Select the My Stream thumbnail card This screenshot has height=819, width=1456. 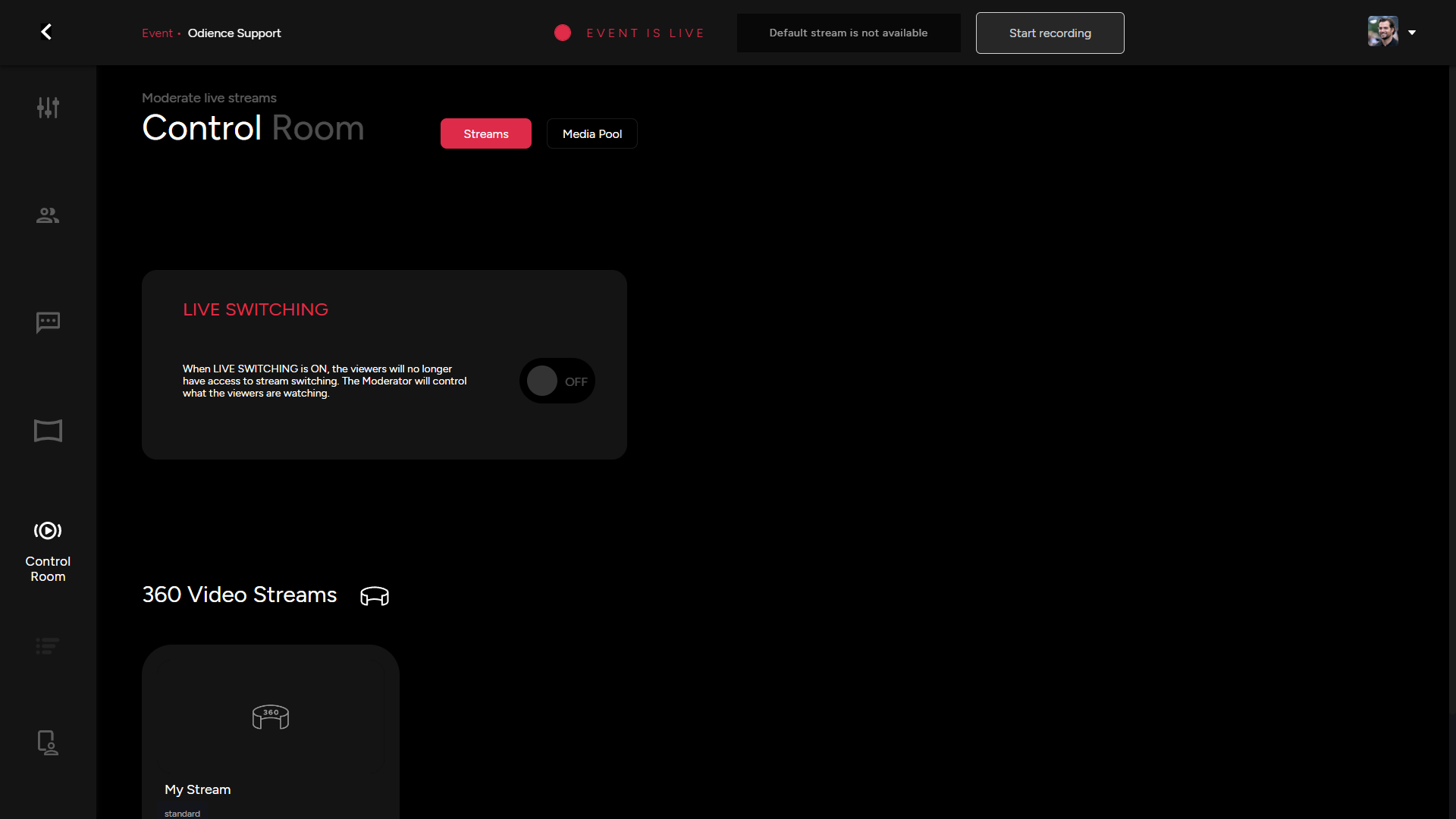pyautogui.click(x=271, y=717)
